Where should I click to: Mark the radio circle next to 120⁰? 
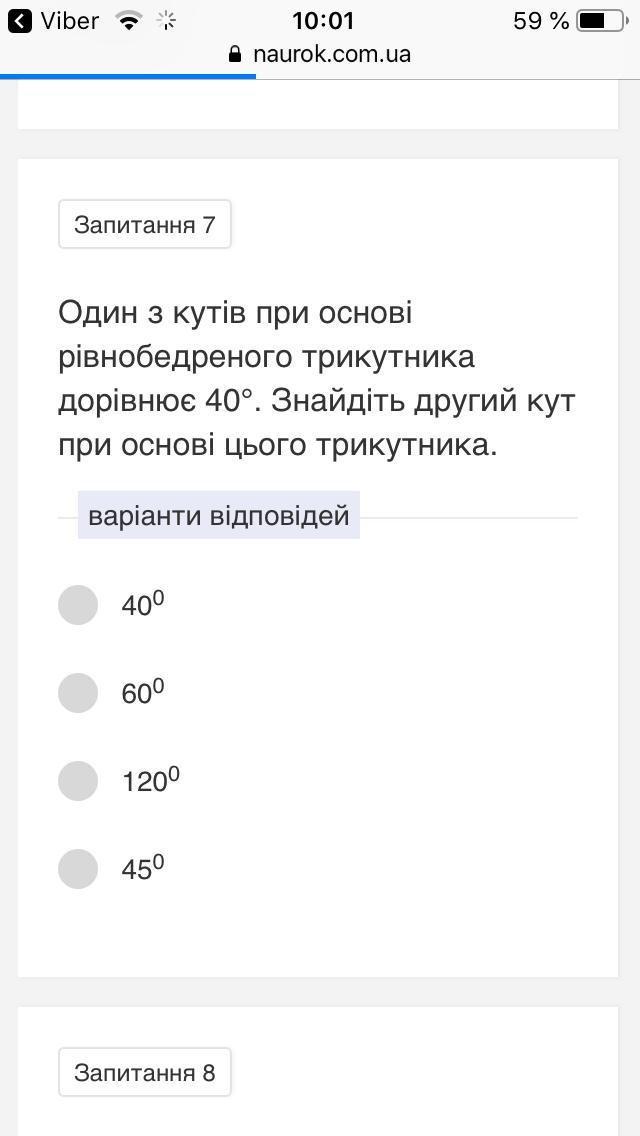click(x=78, y=781)
